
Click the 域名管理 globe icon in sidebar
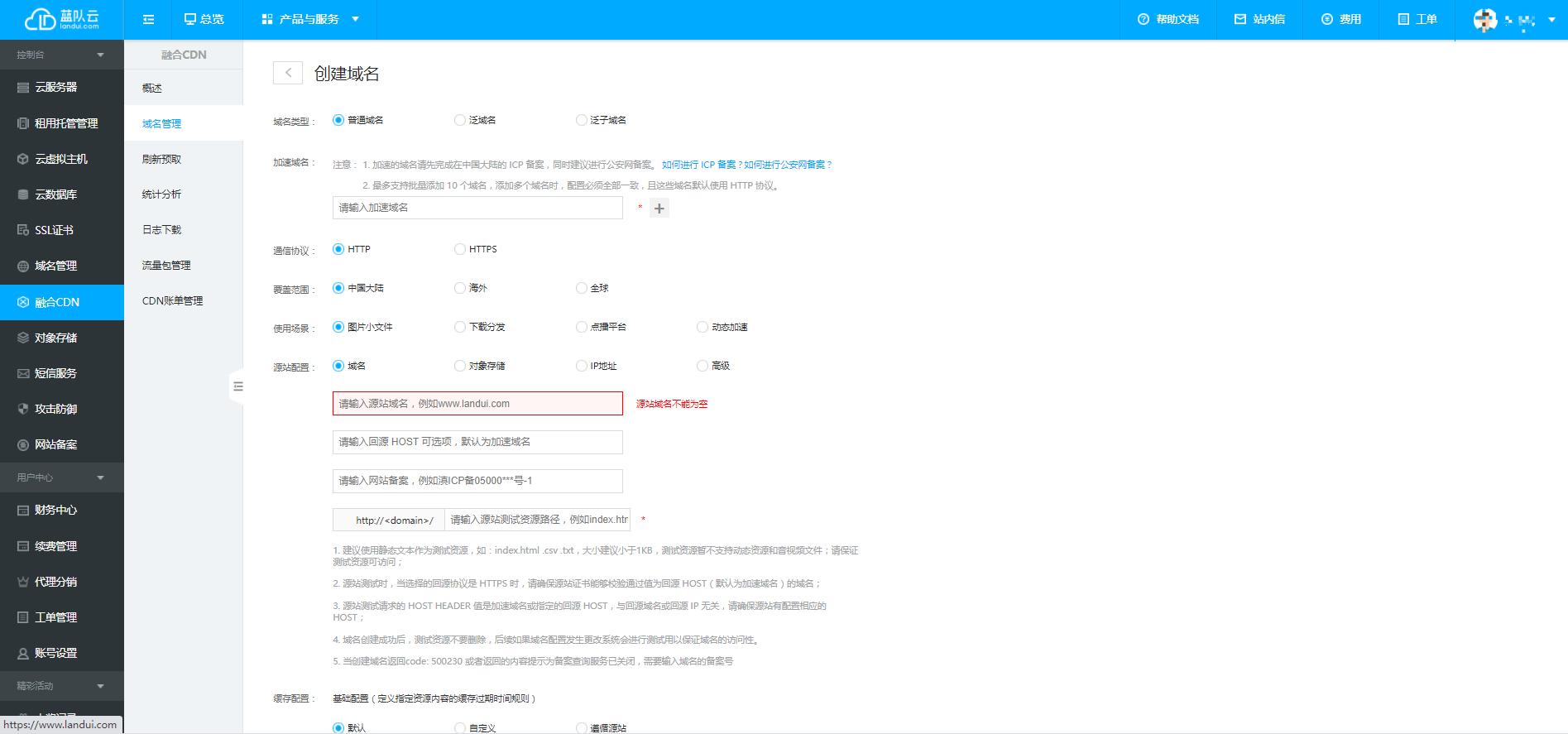[23, 266]
